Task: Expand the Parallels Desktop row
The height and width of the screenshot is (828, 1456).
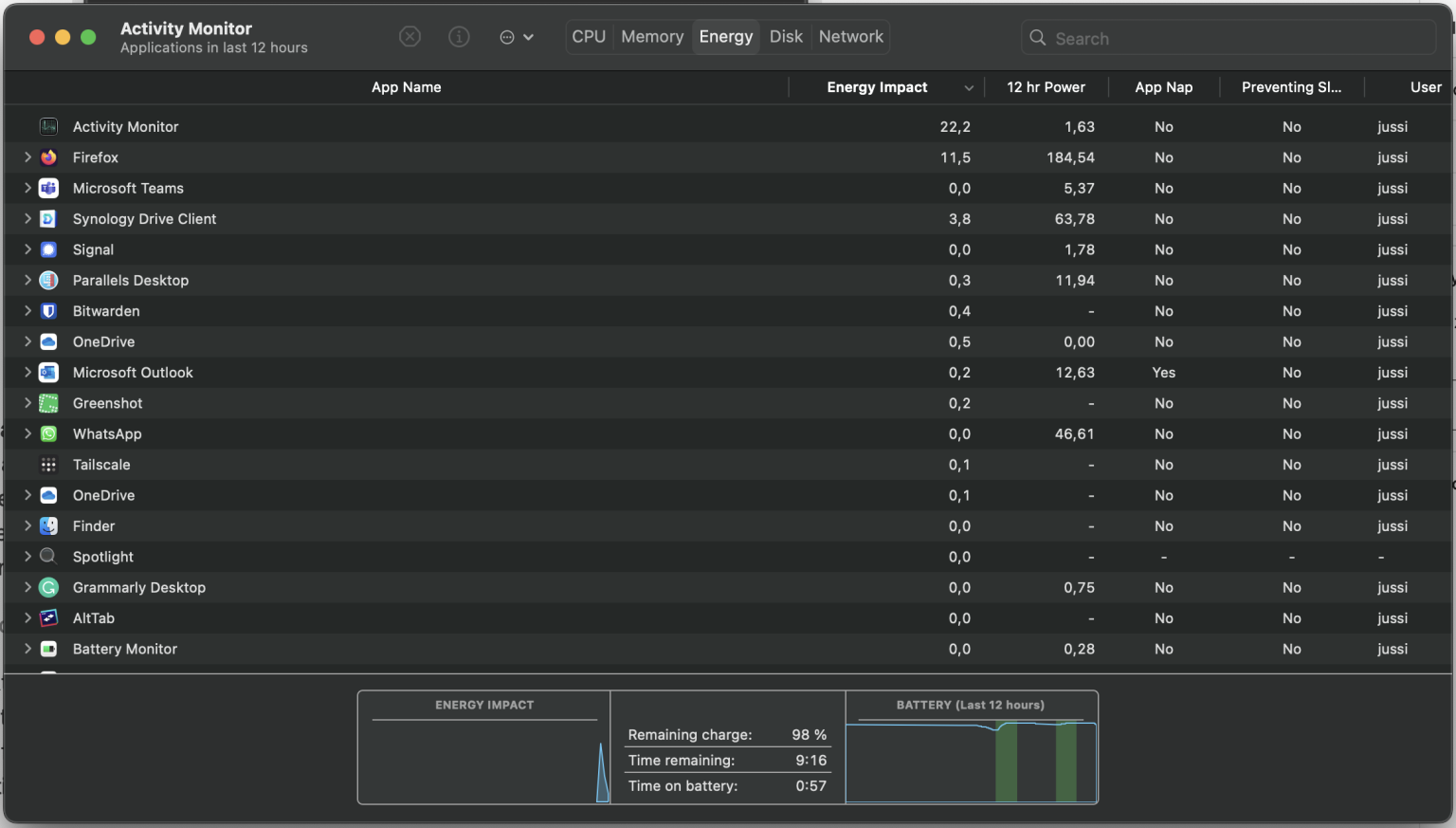Action: click(27, 280)
